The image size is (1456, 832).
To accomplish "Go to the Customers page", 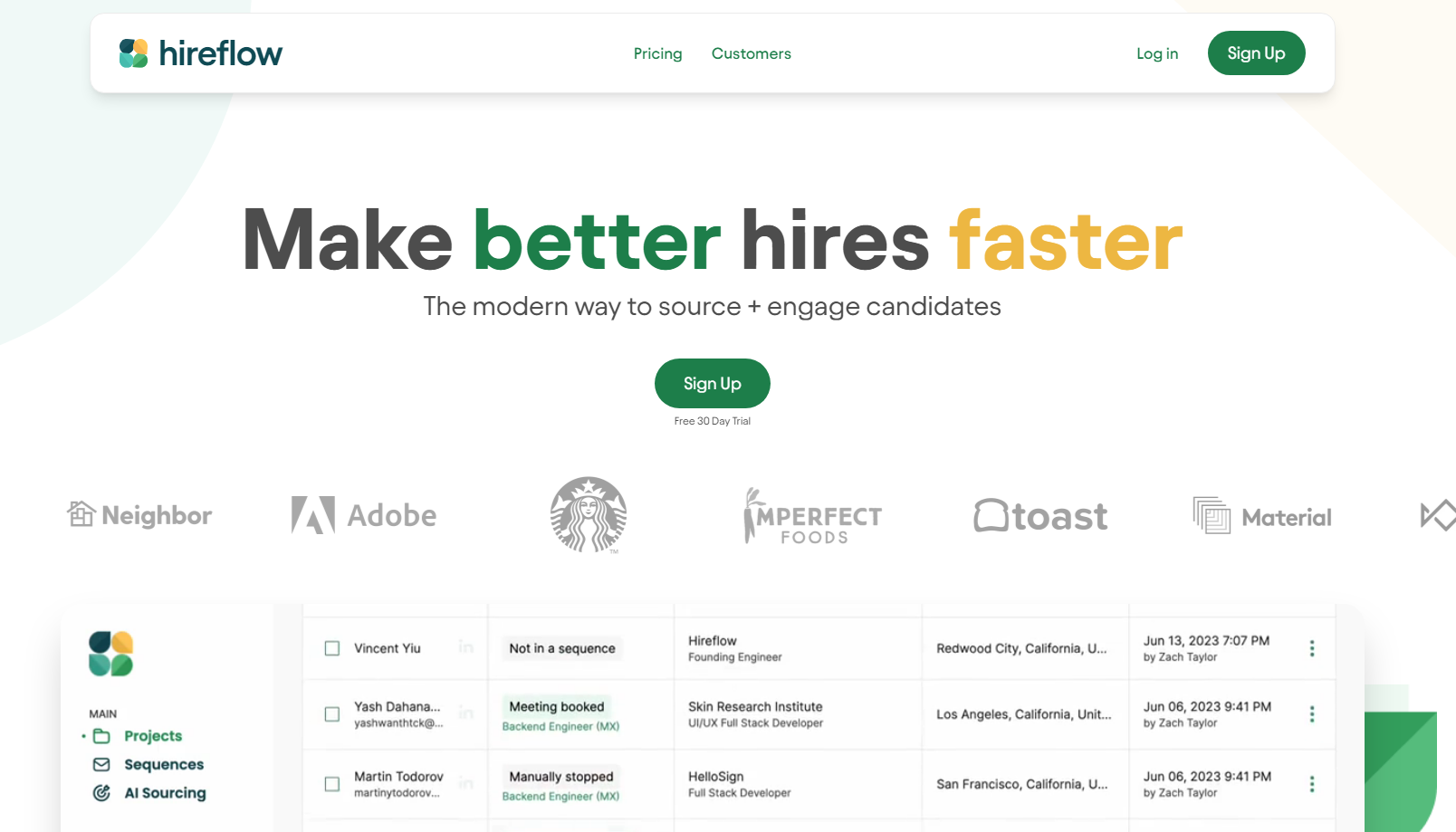I will coord(751,53).
